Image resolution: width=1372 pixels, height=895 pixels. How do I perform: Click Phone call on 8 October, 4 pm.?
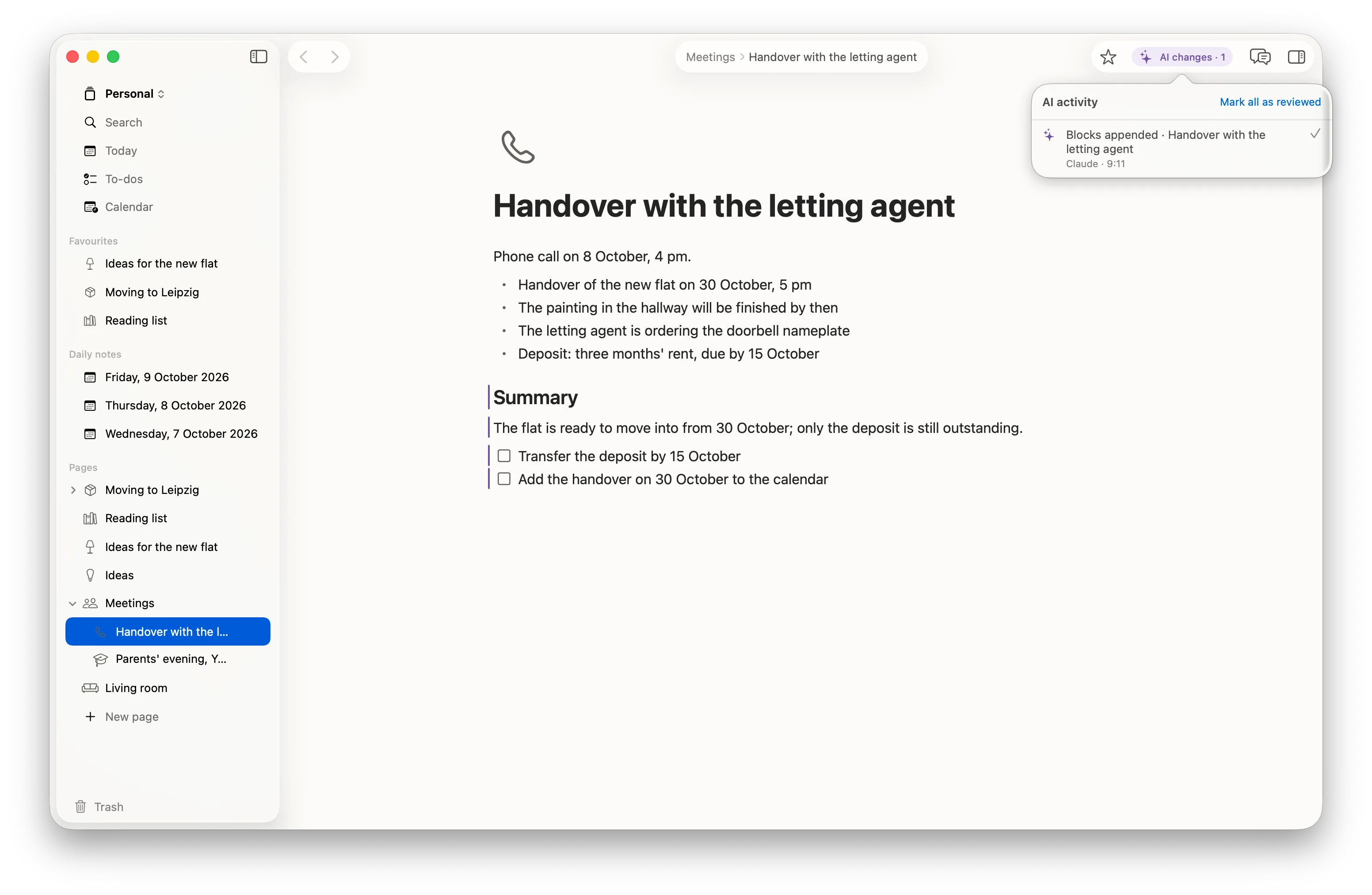[591, 256]
